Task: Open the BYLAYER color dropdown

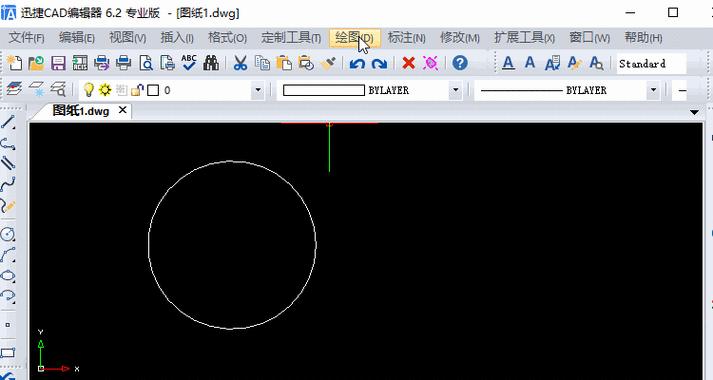Action: coord(456,90)
